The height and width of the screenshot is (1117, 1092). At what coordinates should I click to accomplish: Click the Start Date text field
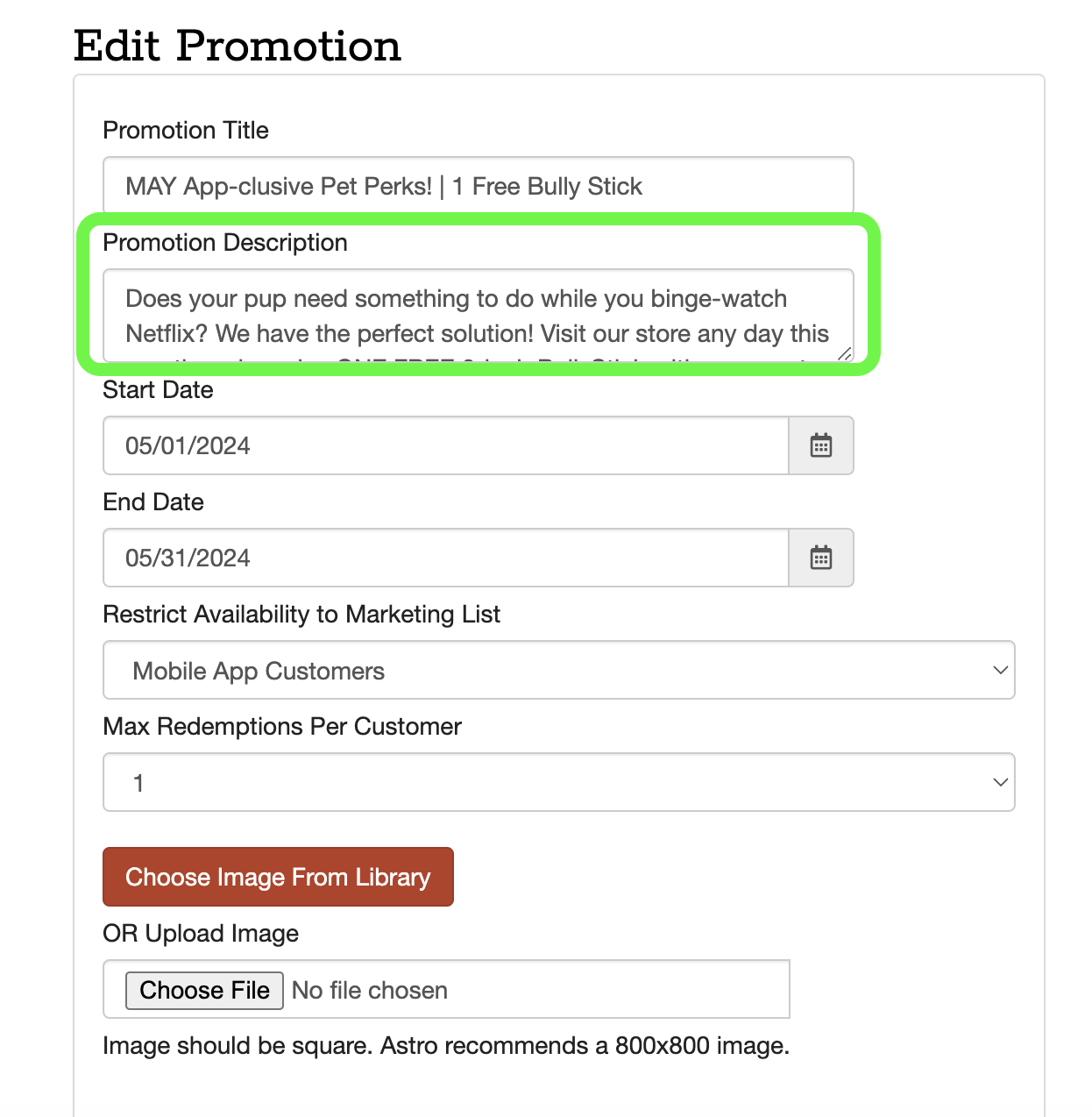445,445
